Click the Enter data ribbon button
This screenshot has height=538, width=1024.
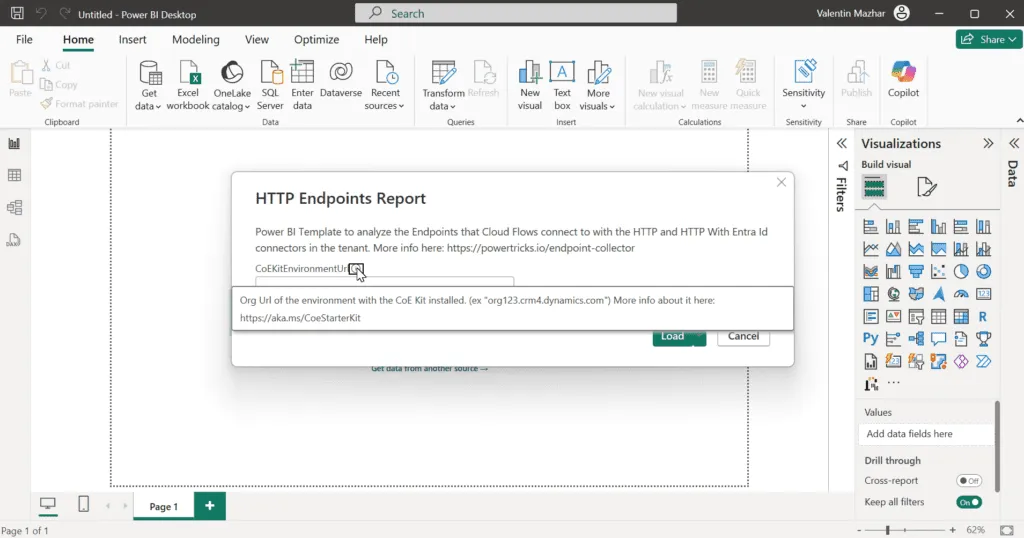302,86
